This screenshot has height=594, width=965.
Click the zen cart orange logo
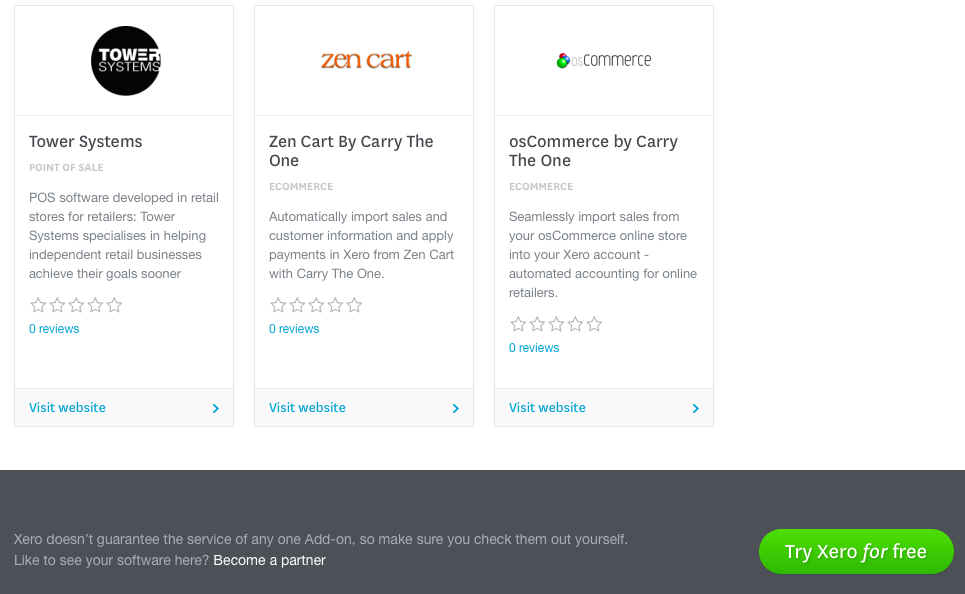click(x=366, y=60)
